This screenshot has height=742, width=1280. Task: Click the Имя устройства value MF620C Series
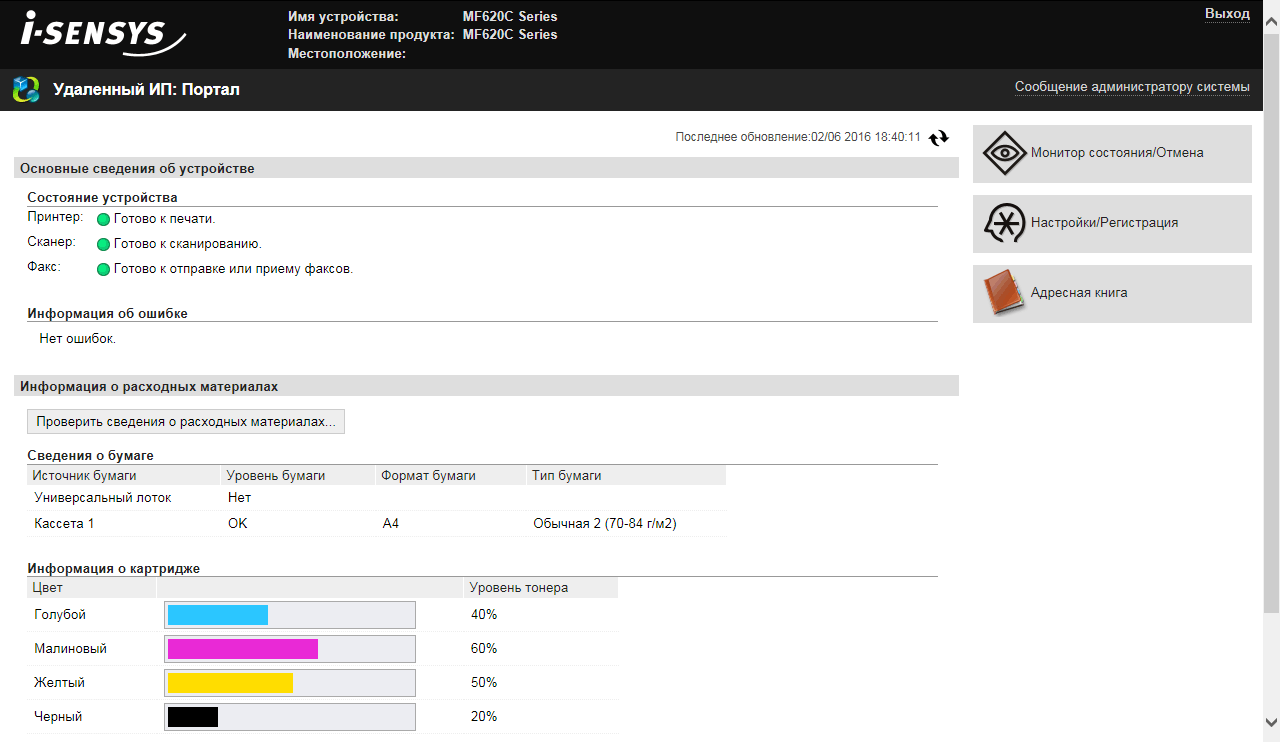coord(510,17)
